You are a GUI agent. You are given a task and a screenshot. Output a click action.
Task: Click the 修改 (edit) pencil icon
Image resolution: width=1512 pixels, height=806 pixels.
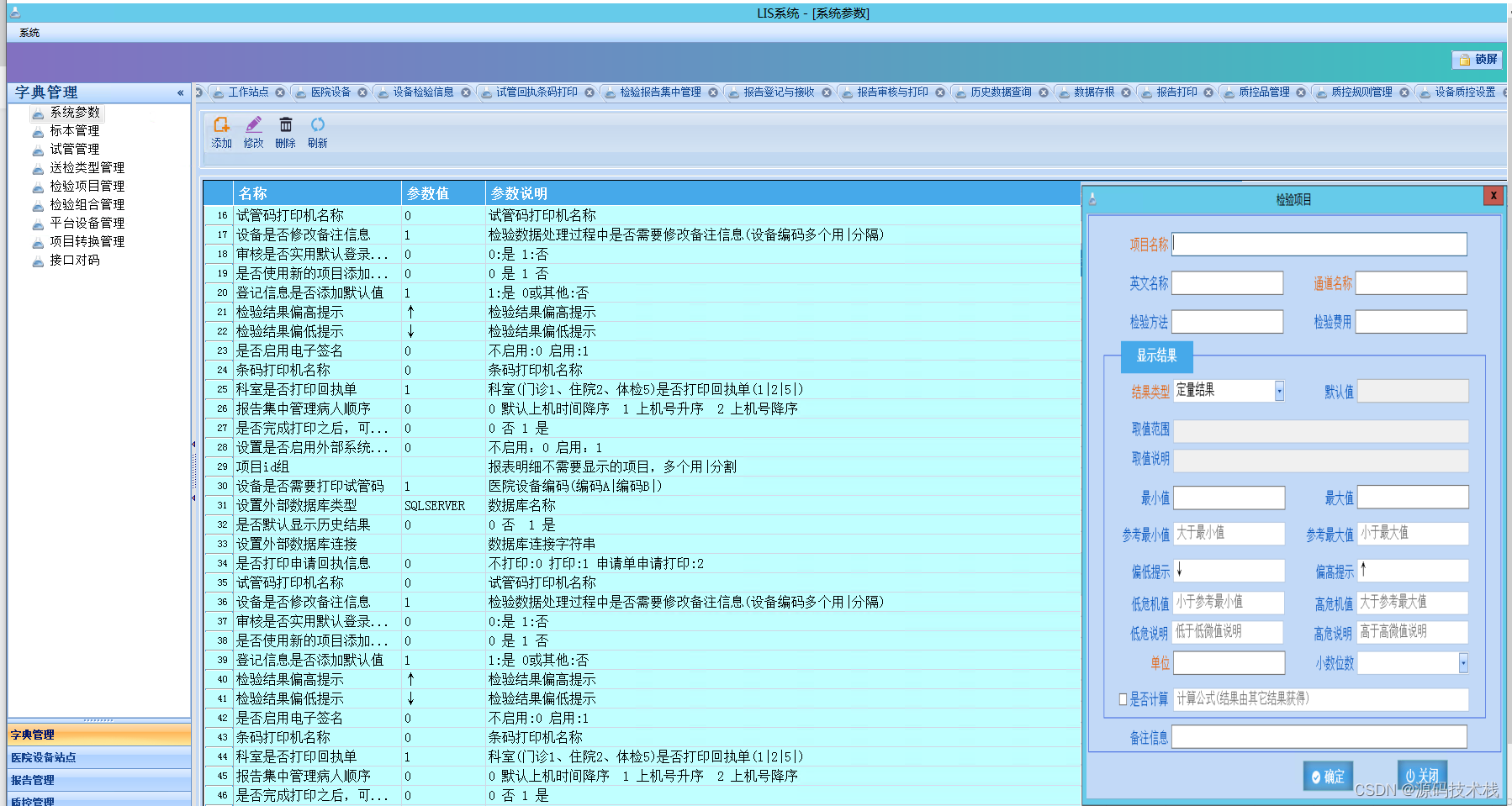tap(253, 133)
